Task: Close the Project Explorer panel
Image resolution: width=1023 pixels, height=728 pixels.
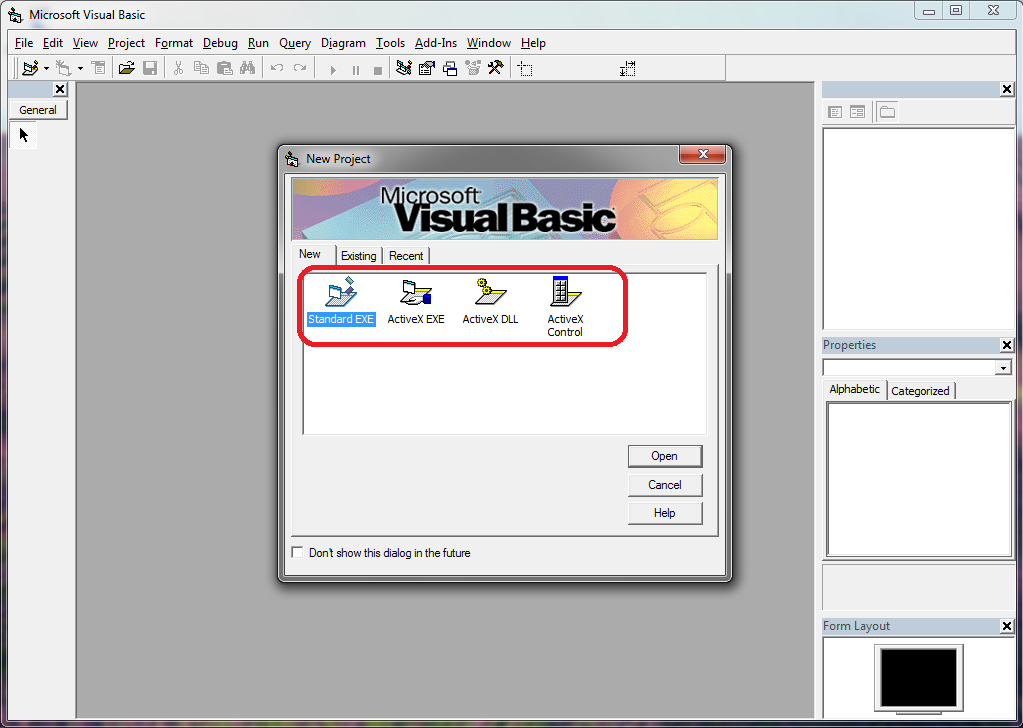Action: [x=1007, y=89]
